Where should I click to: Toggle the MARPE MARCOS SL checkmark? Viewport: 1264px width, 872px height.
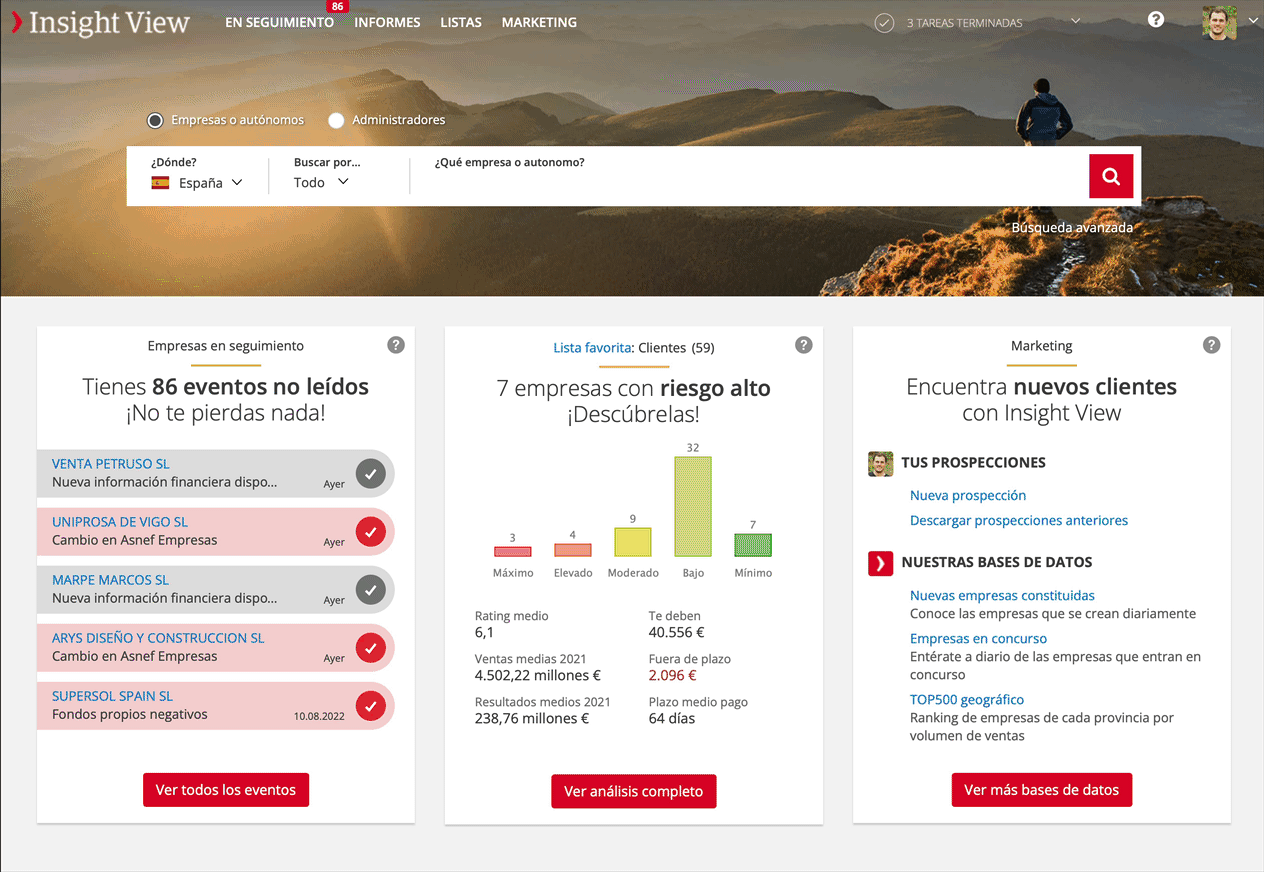tap(371, 590)
